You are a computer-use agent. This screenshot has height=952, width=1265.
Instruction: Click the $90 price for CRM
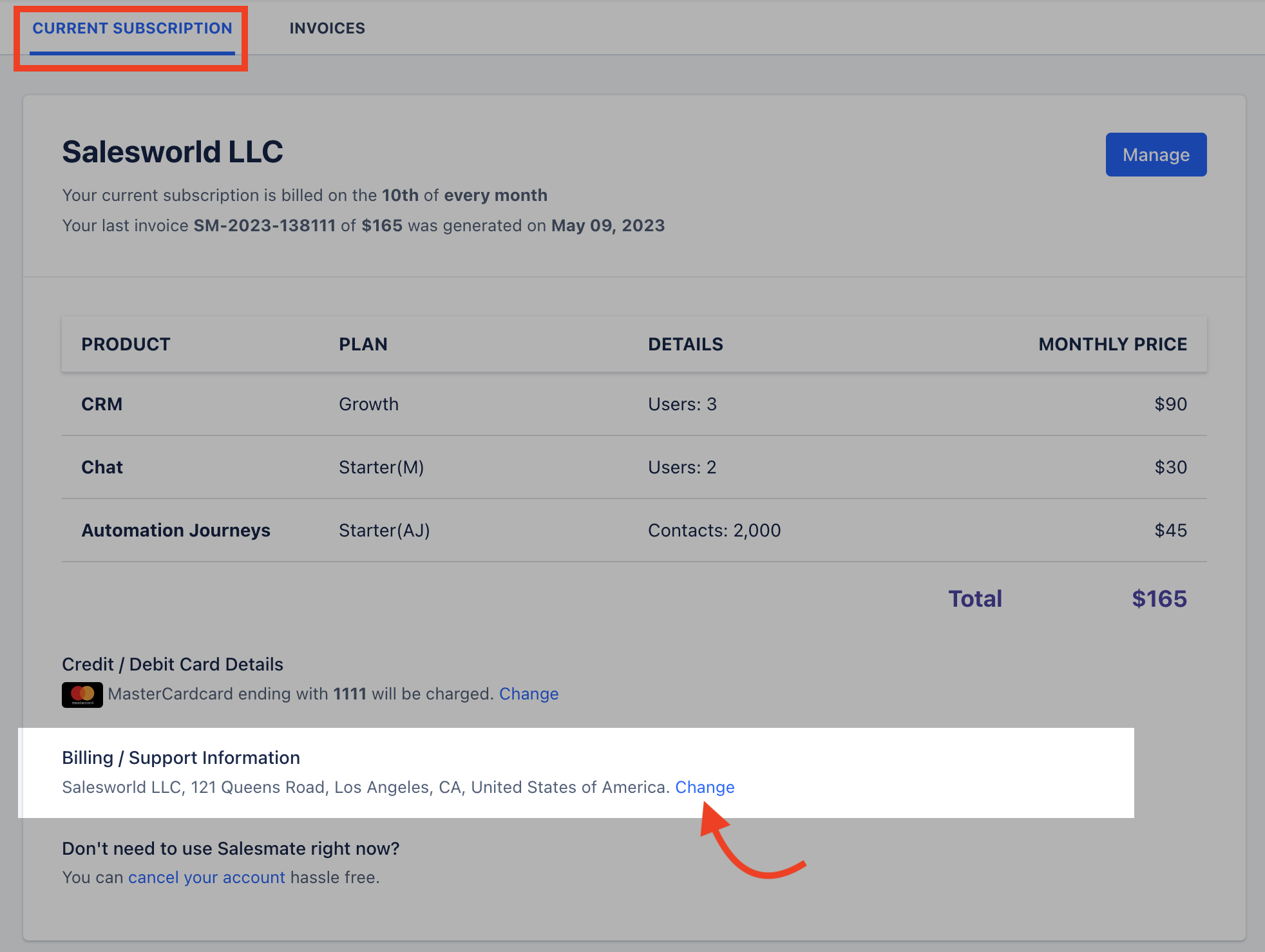click(x=1170, y=404)
